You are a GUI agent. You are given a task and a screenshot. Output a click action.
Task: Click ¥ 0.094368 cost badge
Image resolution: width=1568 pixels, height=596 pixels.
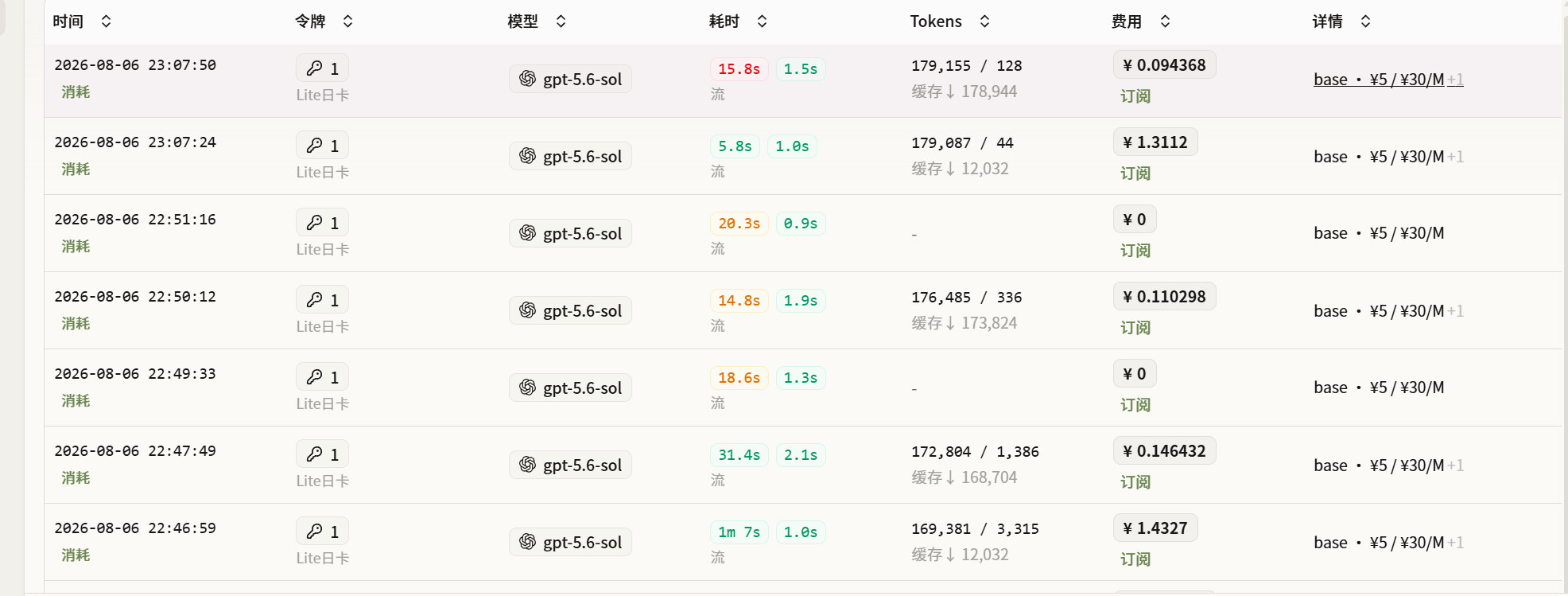pyautogui.click(x=1164, y=65)
